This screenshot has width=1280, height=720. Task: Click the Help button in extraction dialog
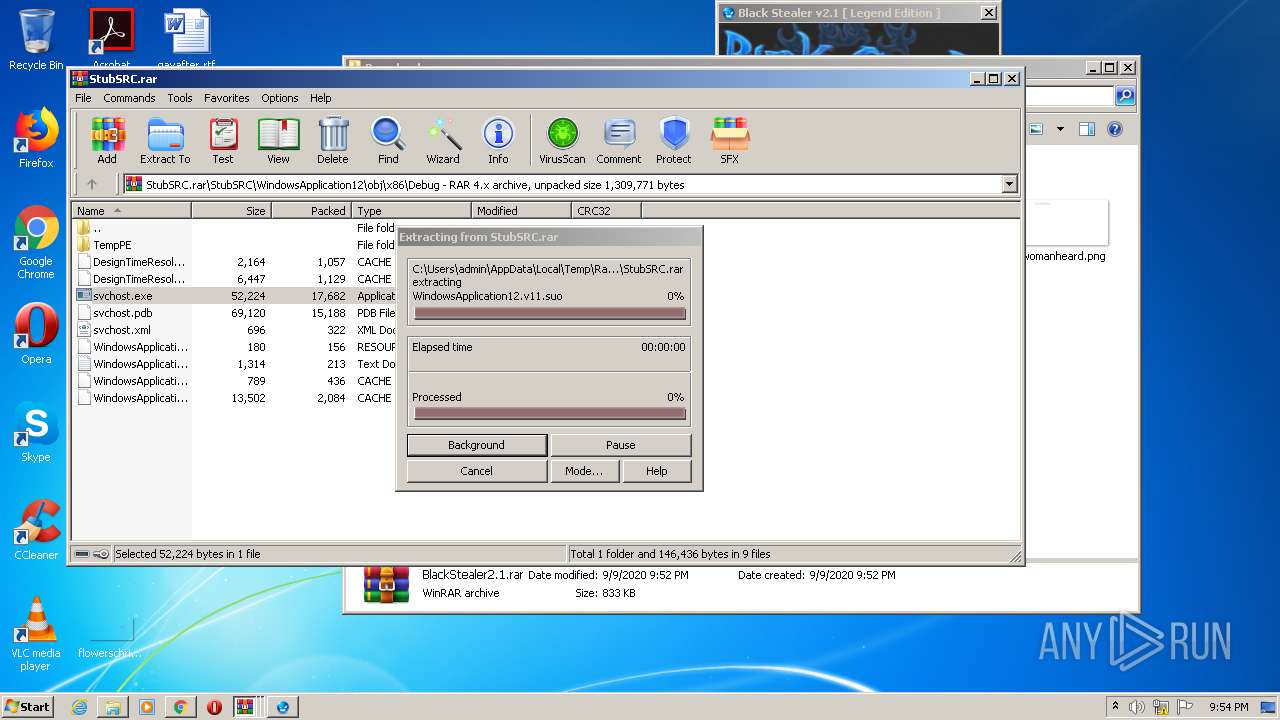tap(656, 471)
